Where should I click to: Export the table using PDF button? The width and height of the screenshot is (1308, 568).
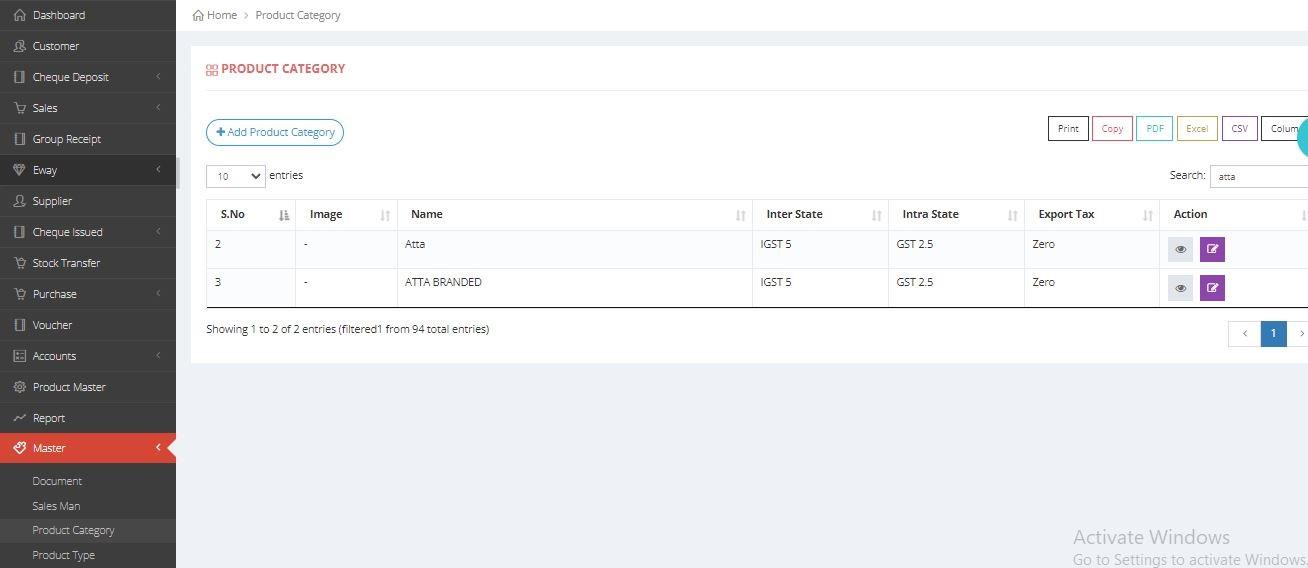[1154, 129]
